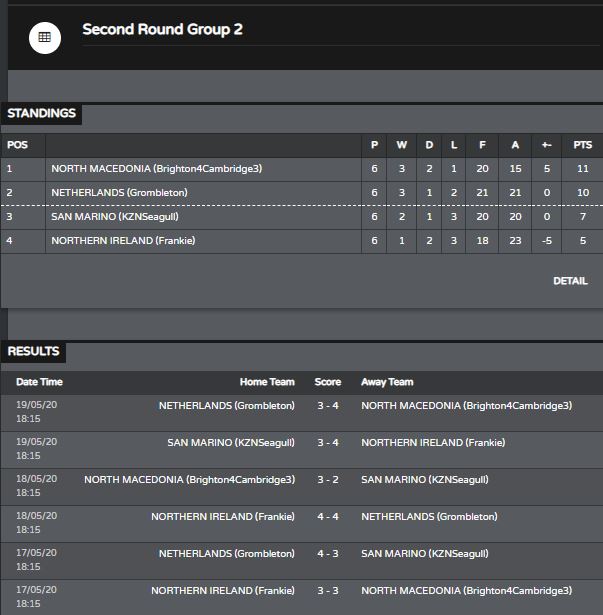The image size is (603, 615).
Task: Open the 3 - 2 North Macedonia vs San Marino score
Action: [x=328, y=479]
